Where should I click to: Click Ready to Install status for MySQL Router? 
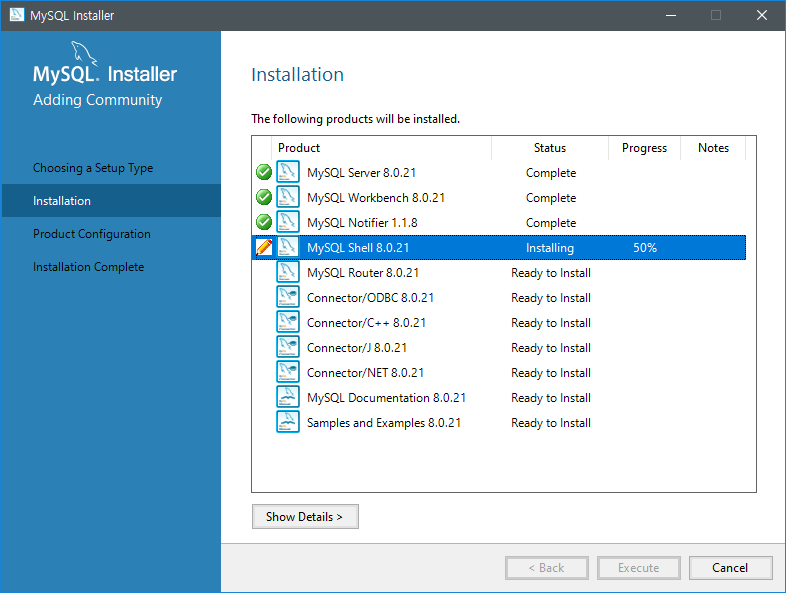pos(551,273)
